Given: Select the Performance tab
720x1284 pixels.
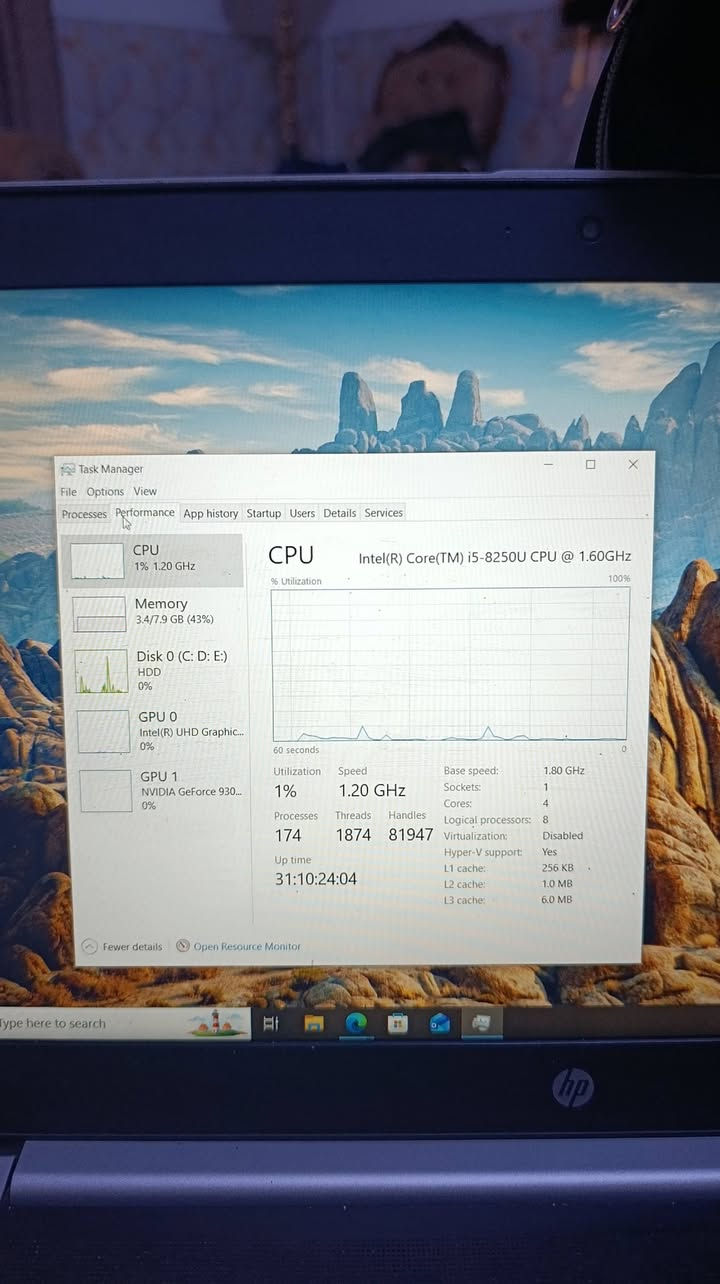Looking at the screenshot, I should pos(145,513).
